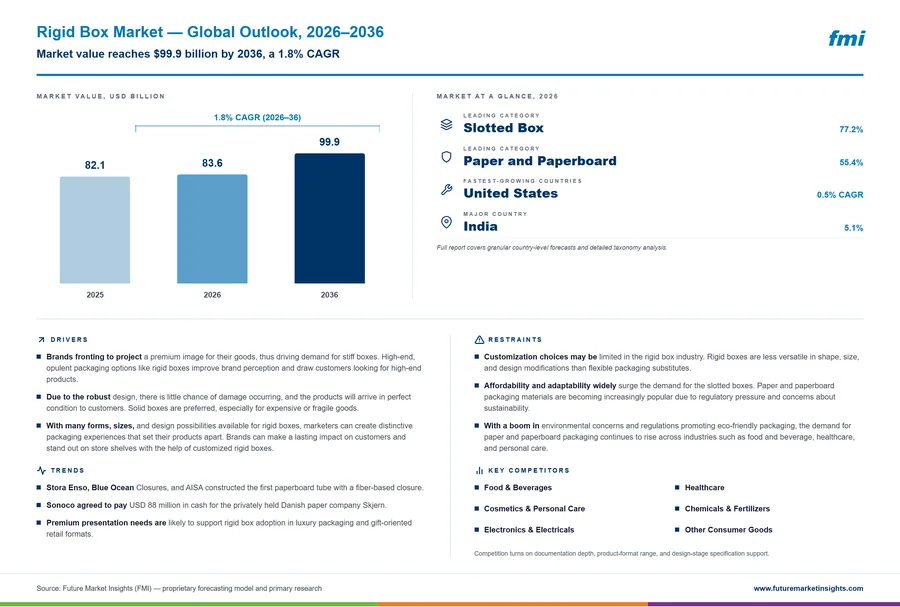Click the Electronics & Electricals item
The height and width of the screenshot is (607, 900).
click(x=525, y=530)
